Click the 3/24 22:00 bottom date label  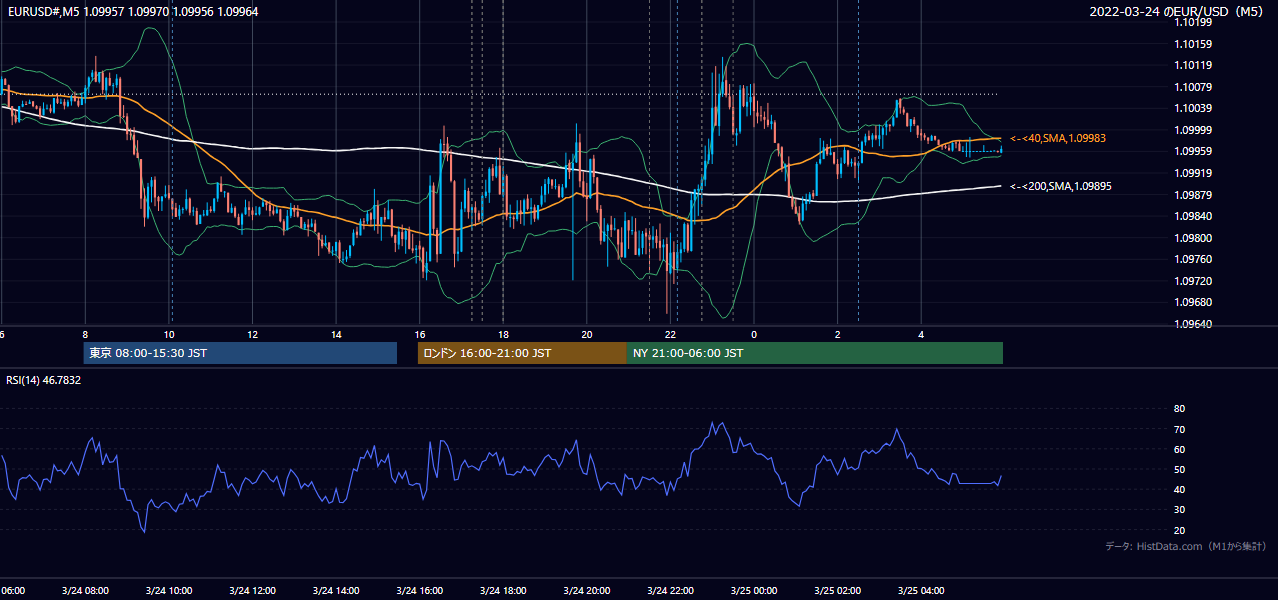click(x=671, y=591)
